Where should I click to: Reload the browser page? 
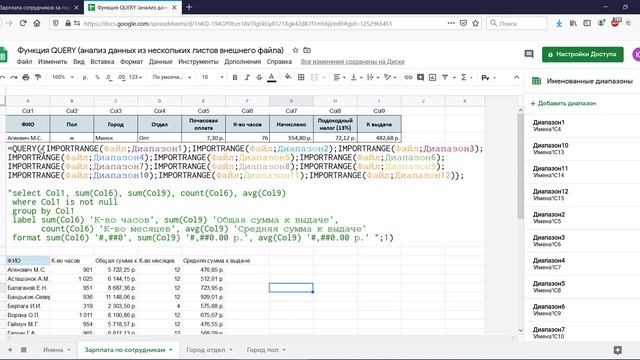click(x=23, y=23)
